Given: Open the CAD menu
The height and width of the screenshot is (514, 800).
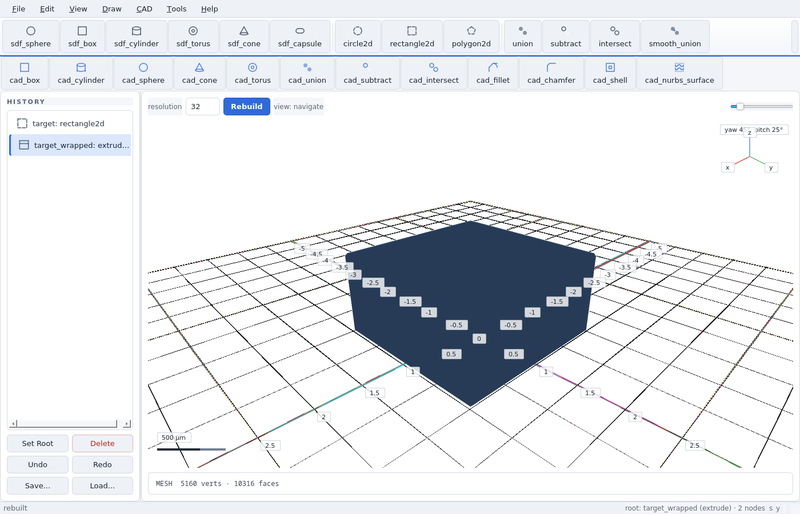Looking at the screenshot, I should click(x=144, y=9).
